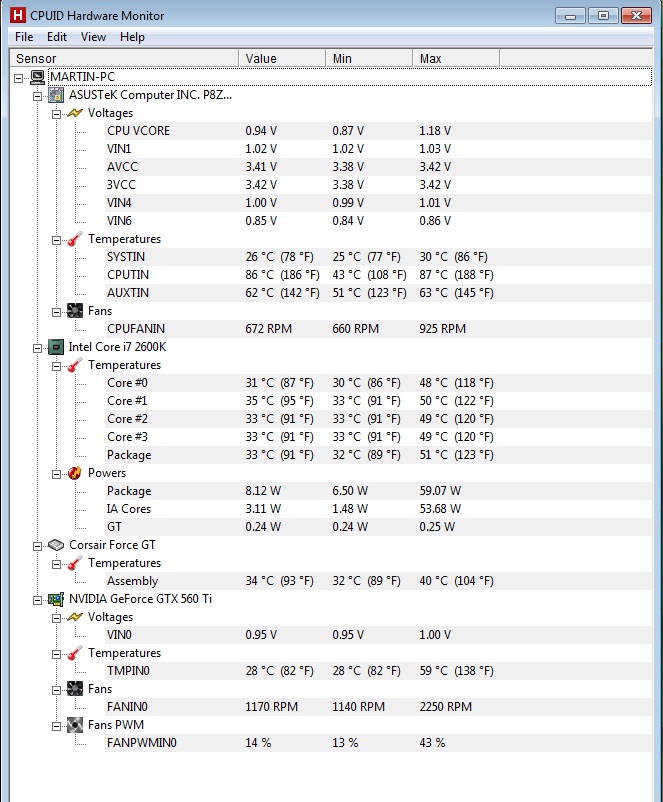The height and width of the screenshot is (802, 663).
Task: Click the Powers flame icon
Action: click(75, 473)
